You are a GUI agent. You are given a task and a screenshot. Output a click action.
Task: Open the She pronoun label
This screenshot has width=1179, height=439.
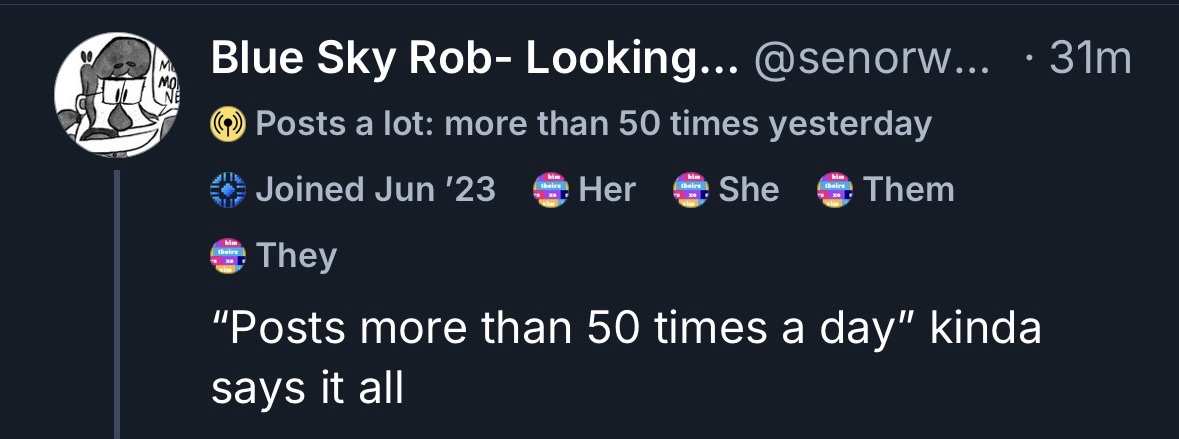(x=748, y=189)
